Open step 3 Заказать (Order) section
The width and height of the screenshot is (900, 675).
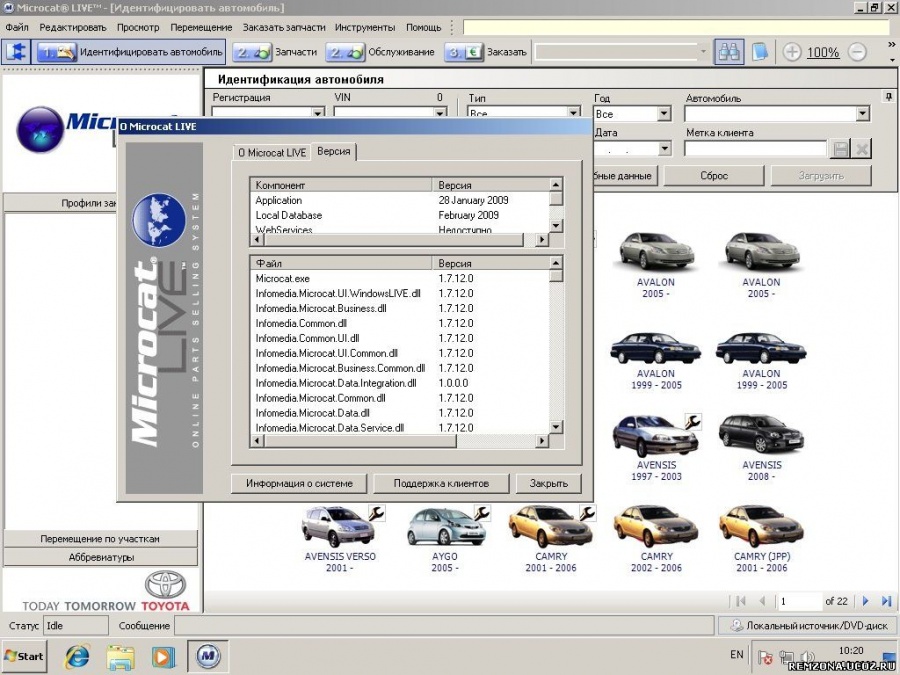(x=487, y=52)
